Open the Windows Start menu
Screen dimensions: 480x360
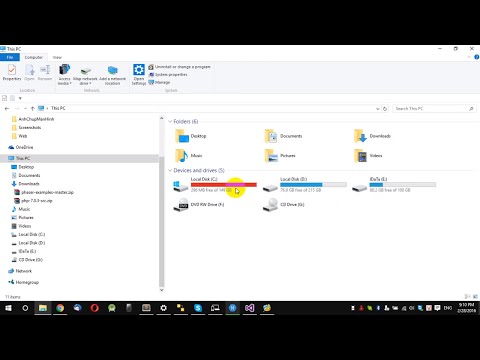pyautogui.click(x=8, y=308)
